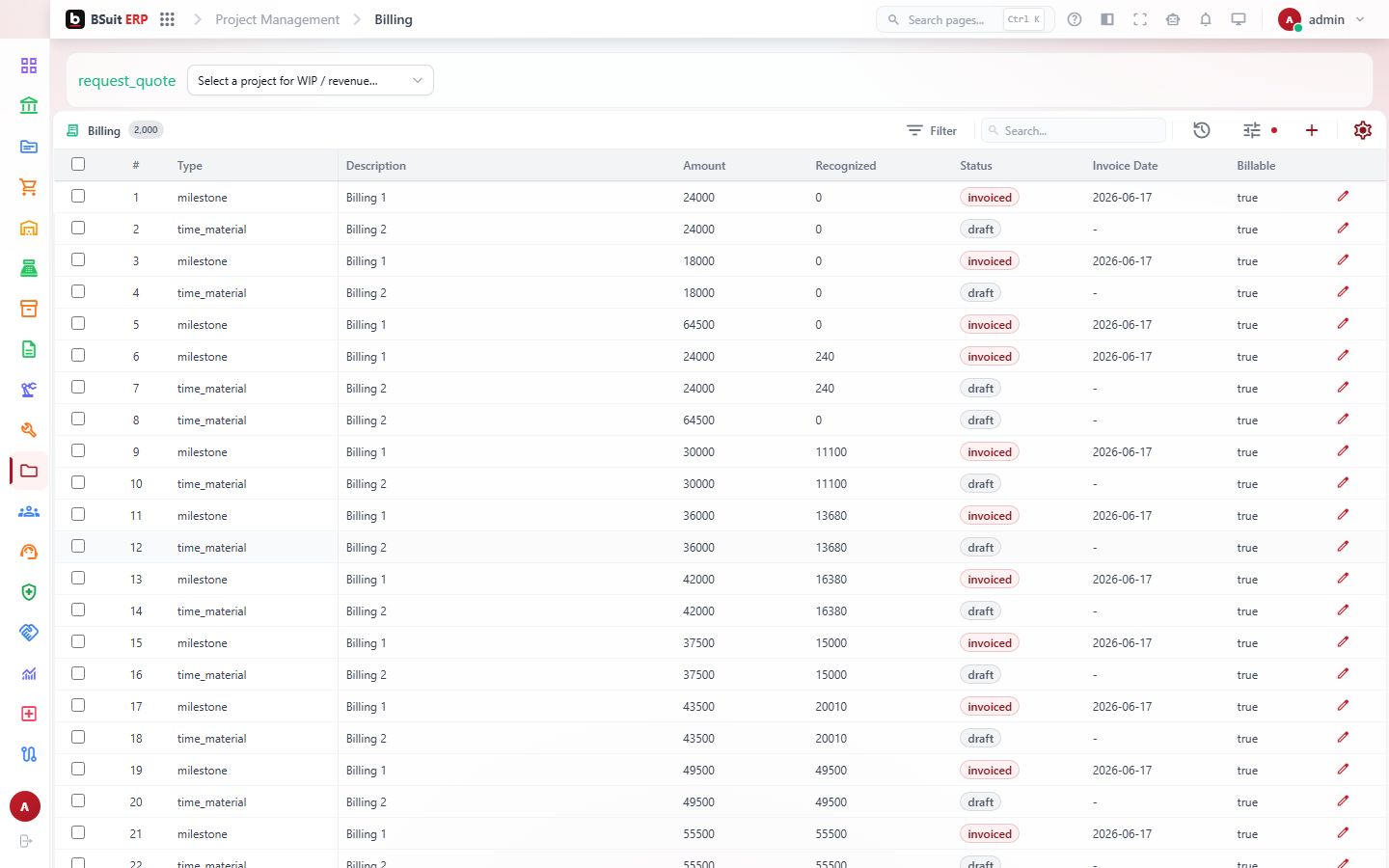Tick the checkbox for row 18
Viewport: 1389px width, 868px height.
[78, 738]
